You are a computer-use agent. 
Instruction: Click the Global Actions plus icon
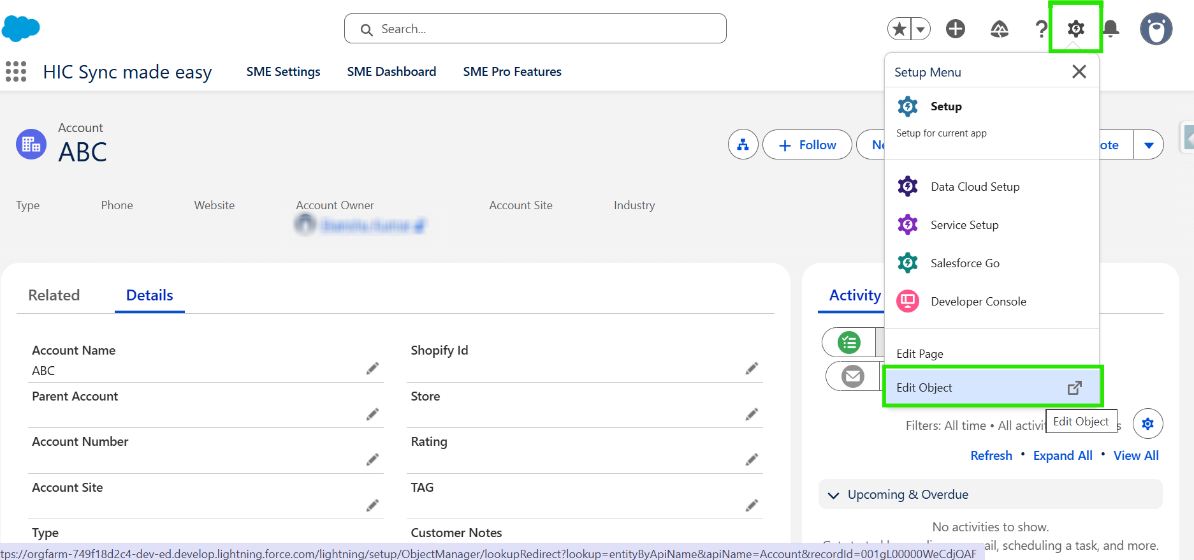(x=955, y=29)
